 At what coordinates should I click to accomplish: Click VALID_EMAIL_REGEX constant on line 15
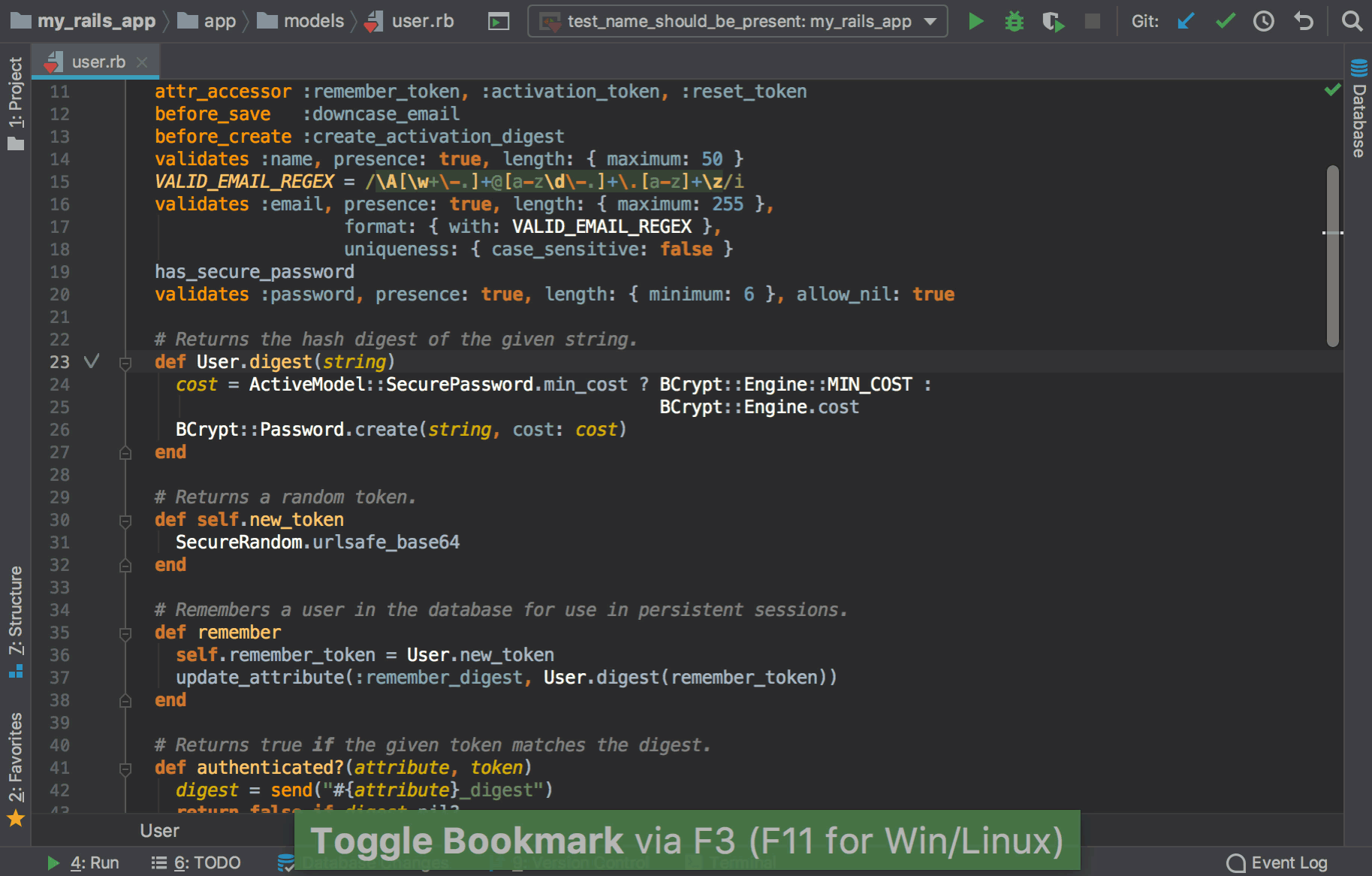[x=244, y=182]
